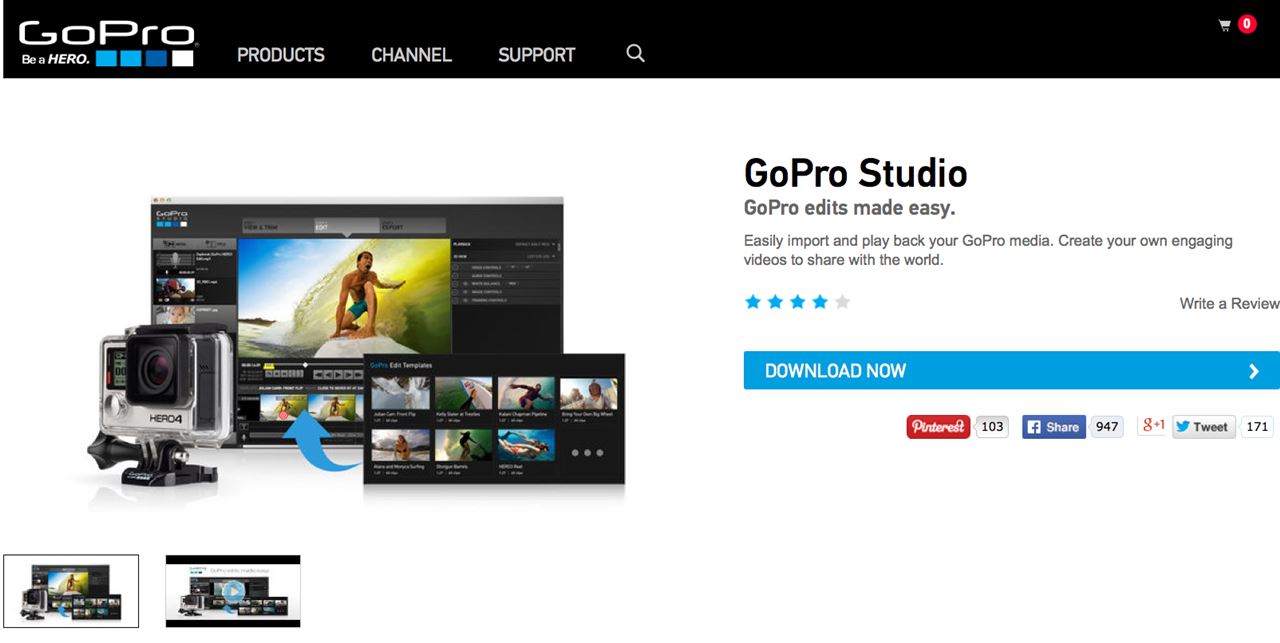This screenshot has width=1280, height=643.
Task: Click the Pinterest share button
Action: [x=938, y=427]
